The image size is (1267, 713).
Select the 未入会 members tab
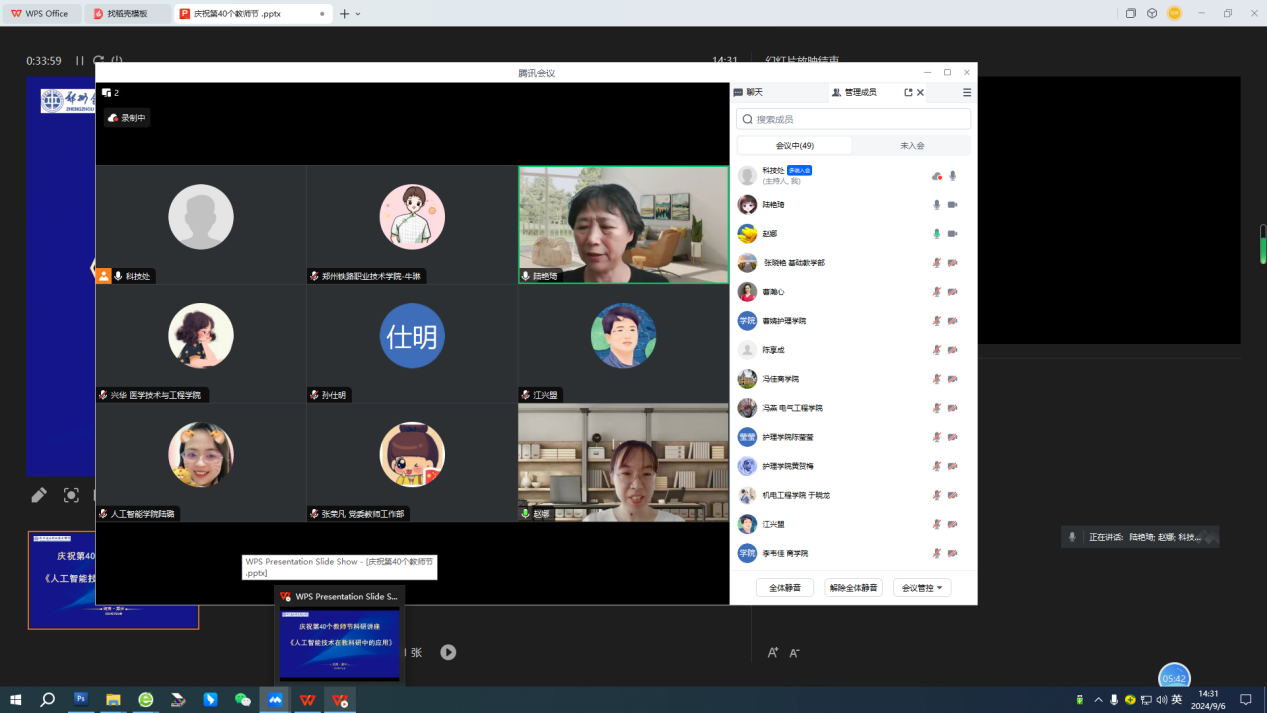tap(912, 146)
